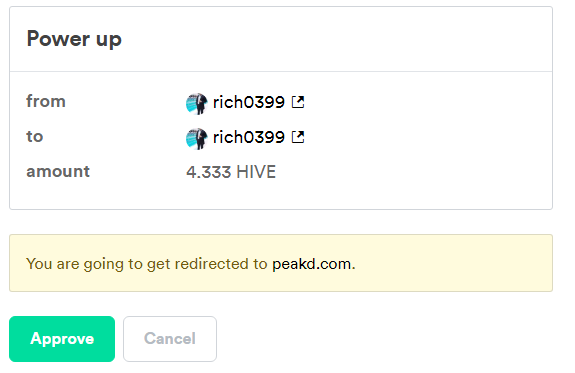
Task: Cancel the power up request
Action: click(x=170, y=339)
